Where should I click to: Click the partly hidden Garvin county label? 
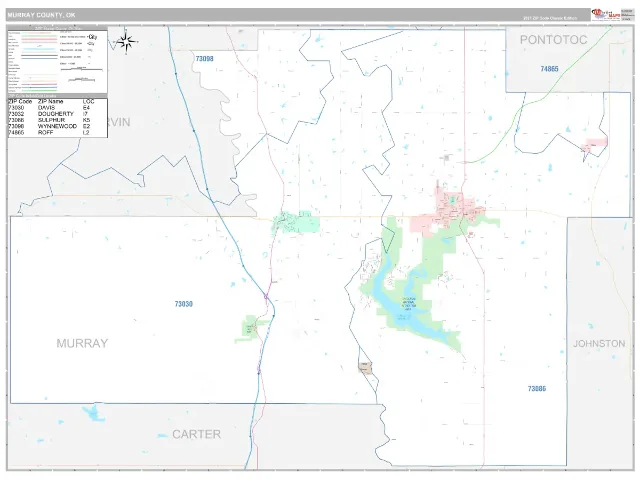point(119,122)
